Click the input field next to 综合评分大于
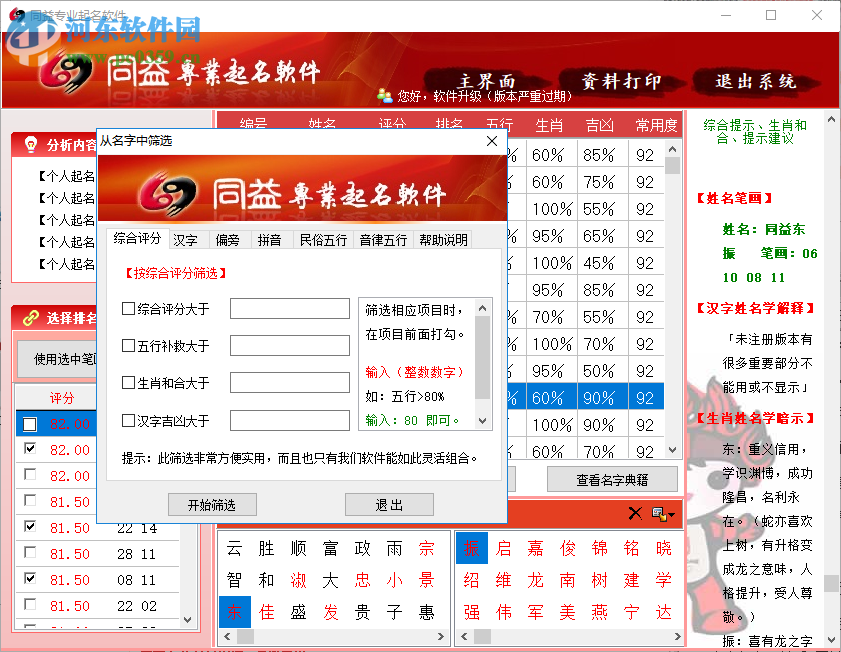Image resolution: width=841 pixels, height=652 pixels. (290, 308)
